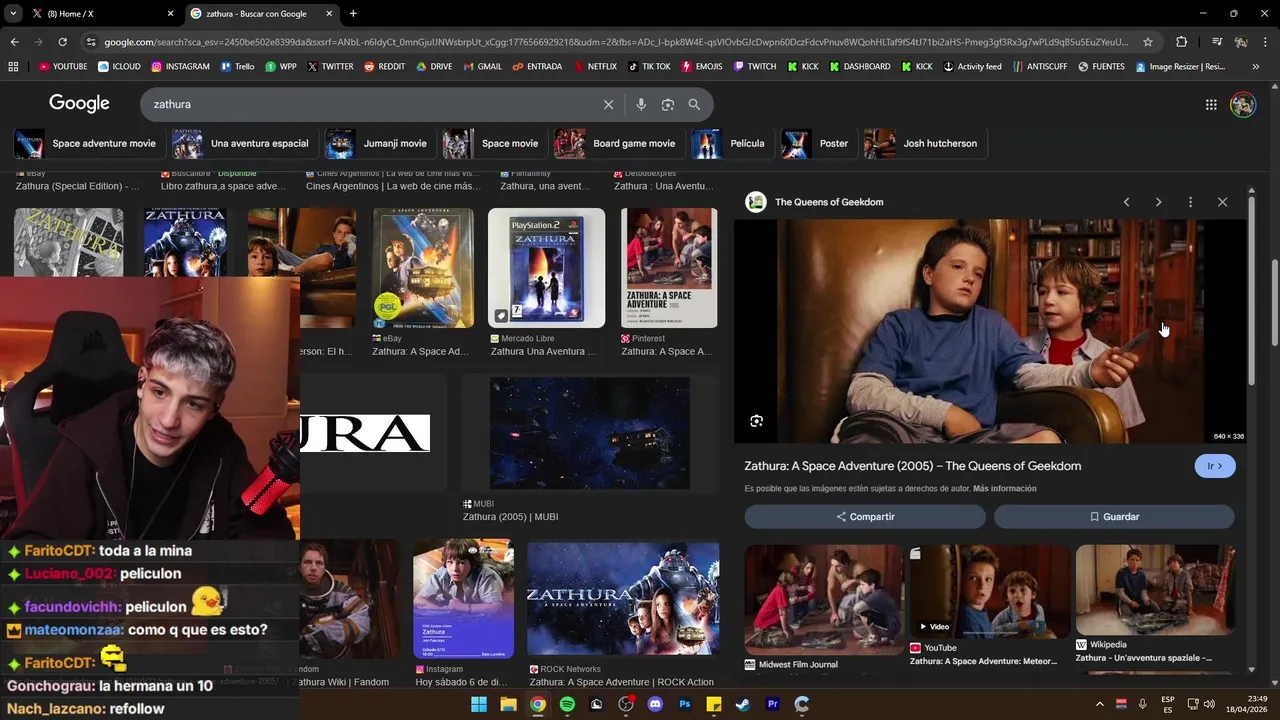The width and height of the screenshot is (1280, 720).
Task: Open the Photoshop taskbar icon
Action: click(x=684, y=704)
